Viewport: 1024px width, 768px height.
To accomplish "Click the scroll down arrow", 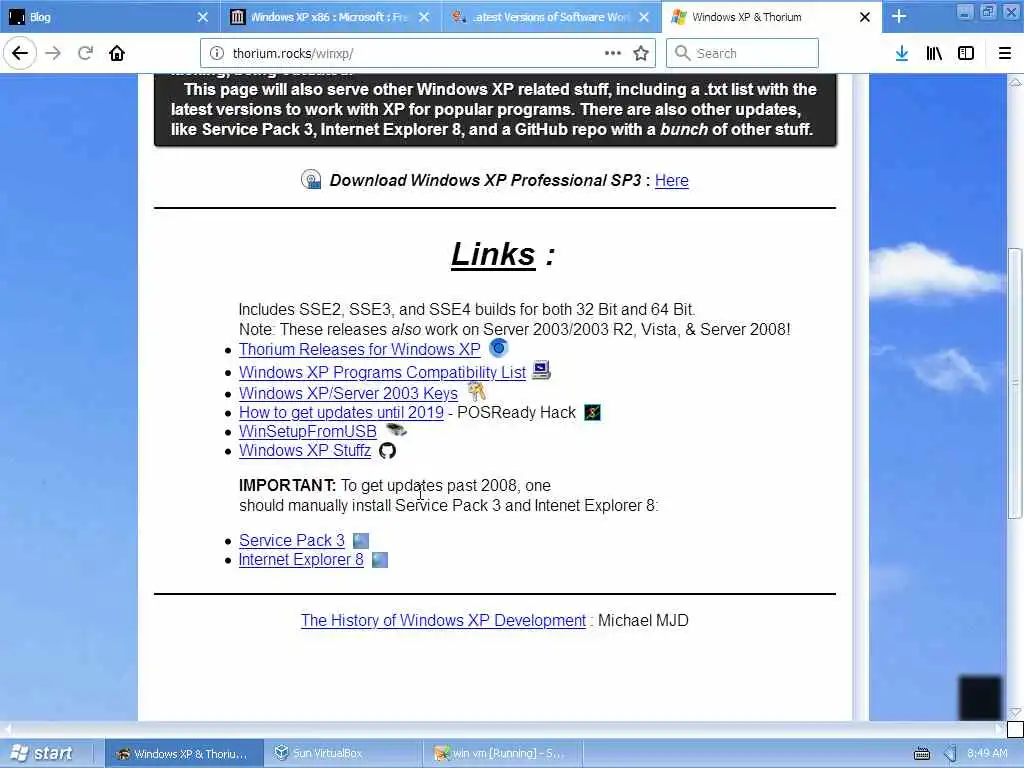I will click(x=1015, y=712).
